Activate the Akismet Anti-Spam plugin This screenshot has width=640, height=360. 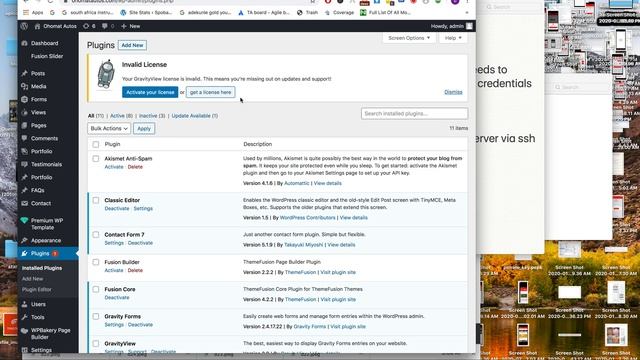point(114,167)
